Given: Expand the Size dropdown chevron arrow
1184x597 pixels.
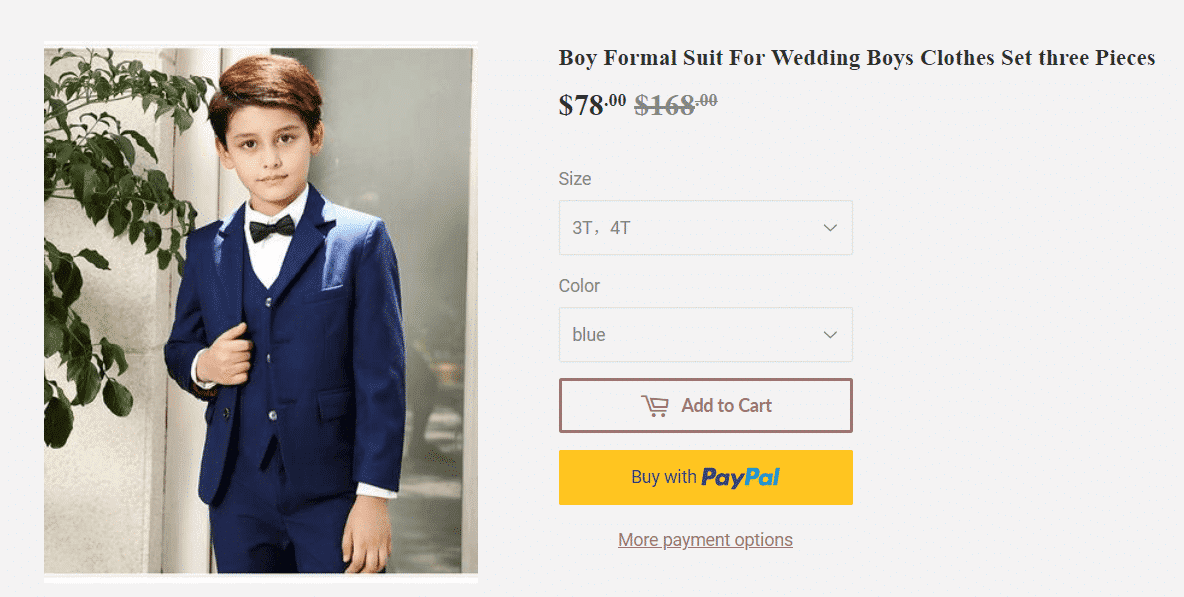Looking at the screenshot, I should (830, 228).
